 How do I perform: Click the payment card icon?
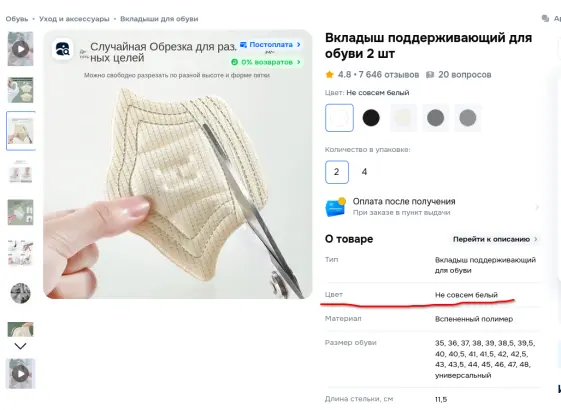tap(336, 207)
